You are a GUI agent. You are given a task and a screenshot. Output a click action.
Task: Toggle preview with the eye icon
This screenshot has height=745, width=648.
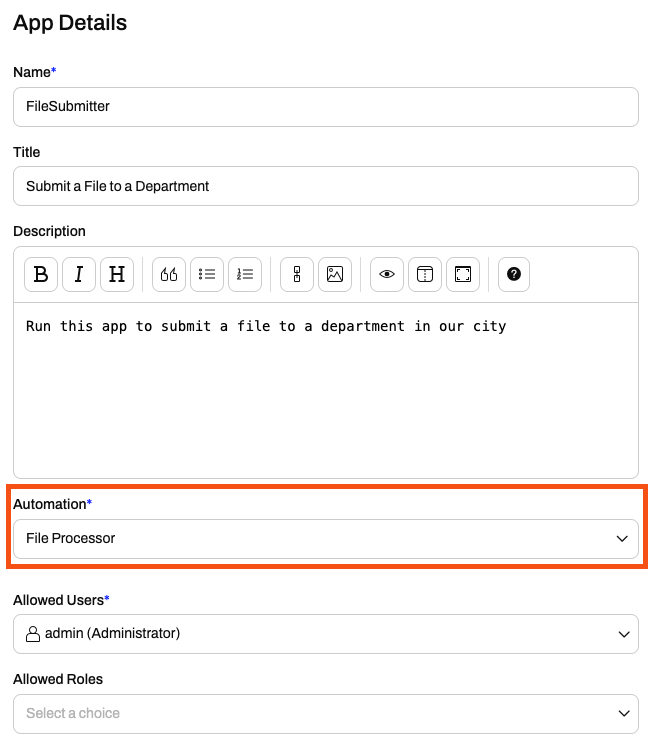click(387, 274)
